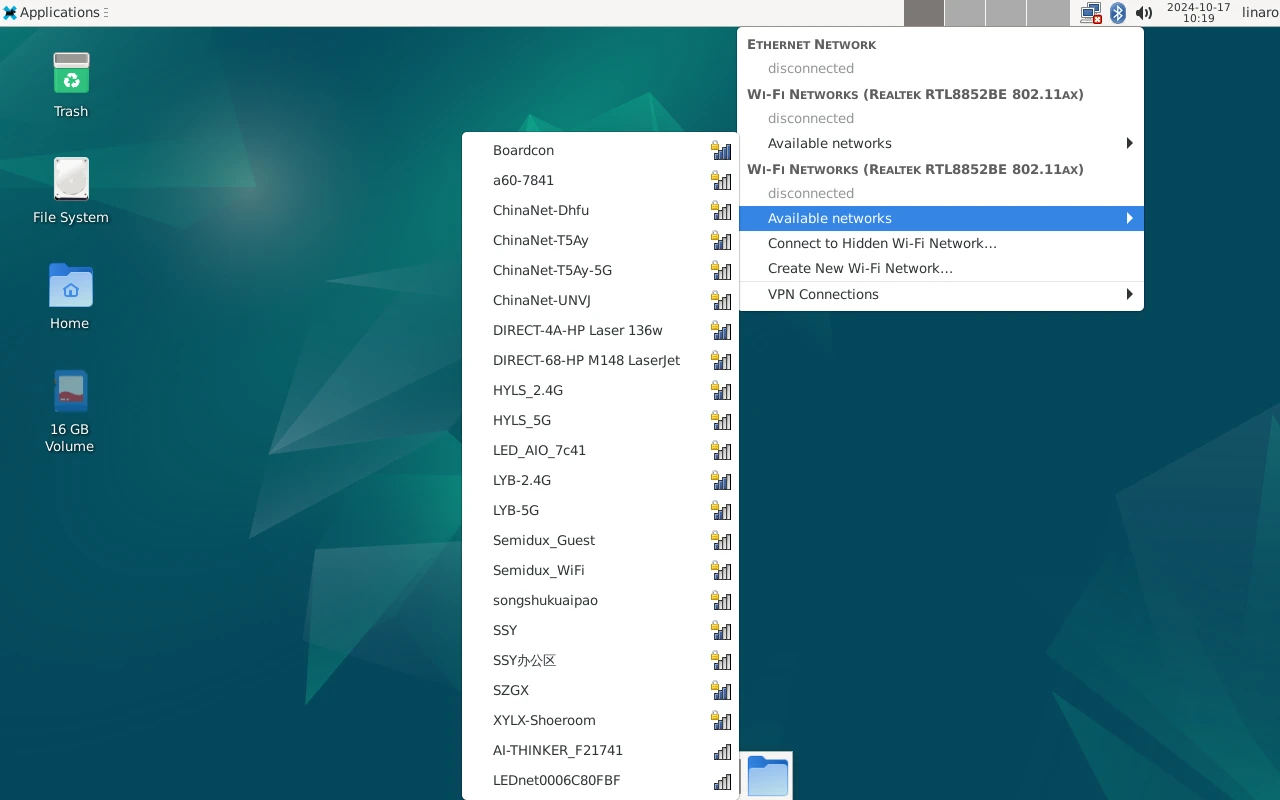Click the network manager tray icon
The height and width of the screenshot is (800, 1280).
click(1090, 13)
